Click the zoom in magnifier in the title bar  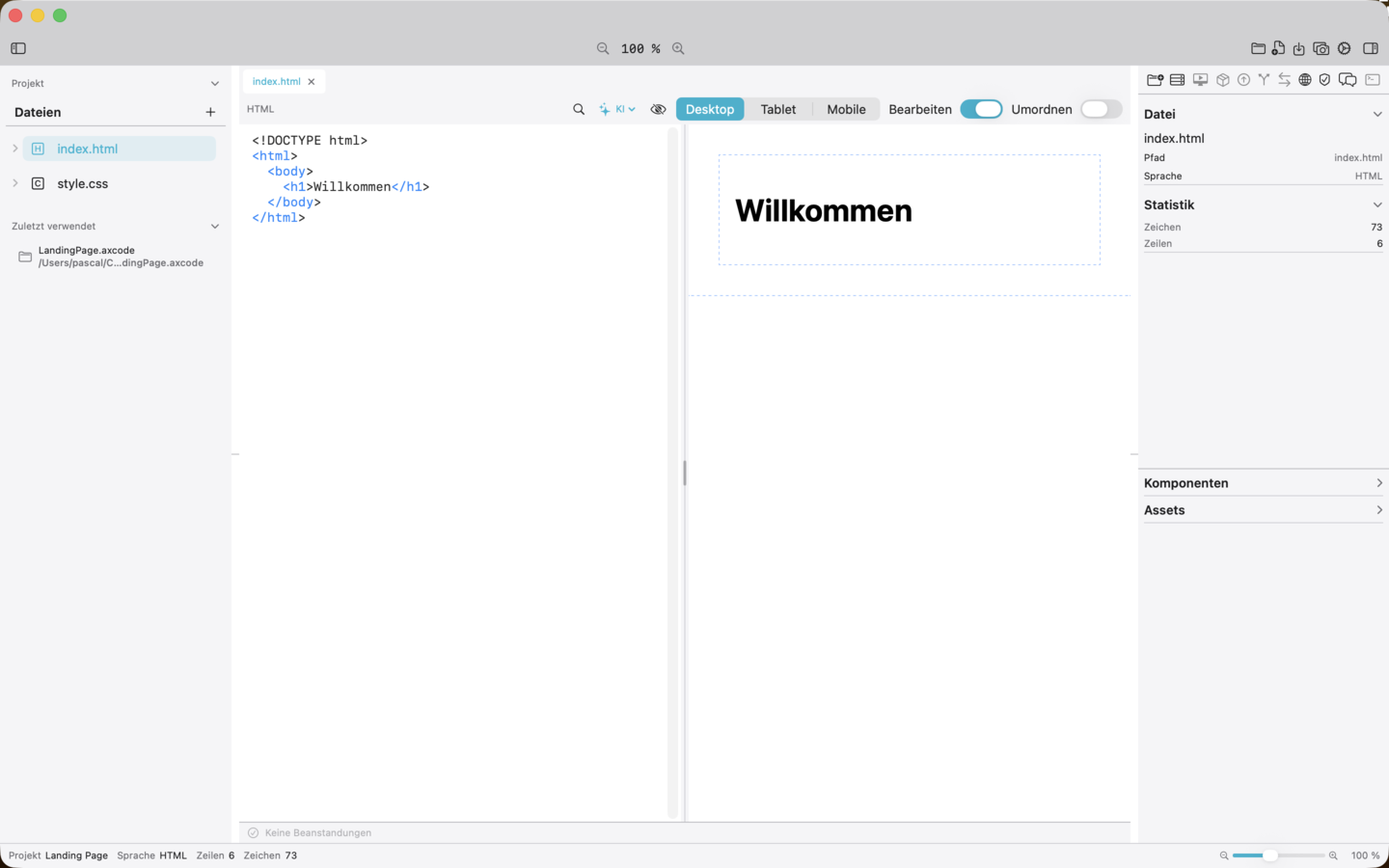click(x=678, y=48)
